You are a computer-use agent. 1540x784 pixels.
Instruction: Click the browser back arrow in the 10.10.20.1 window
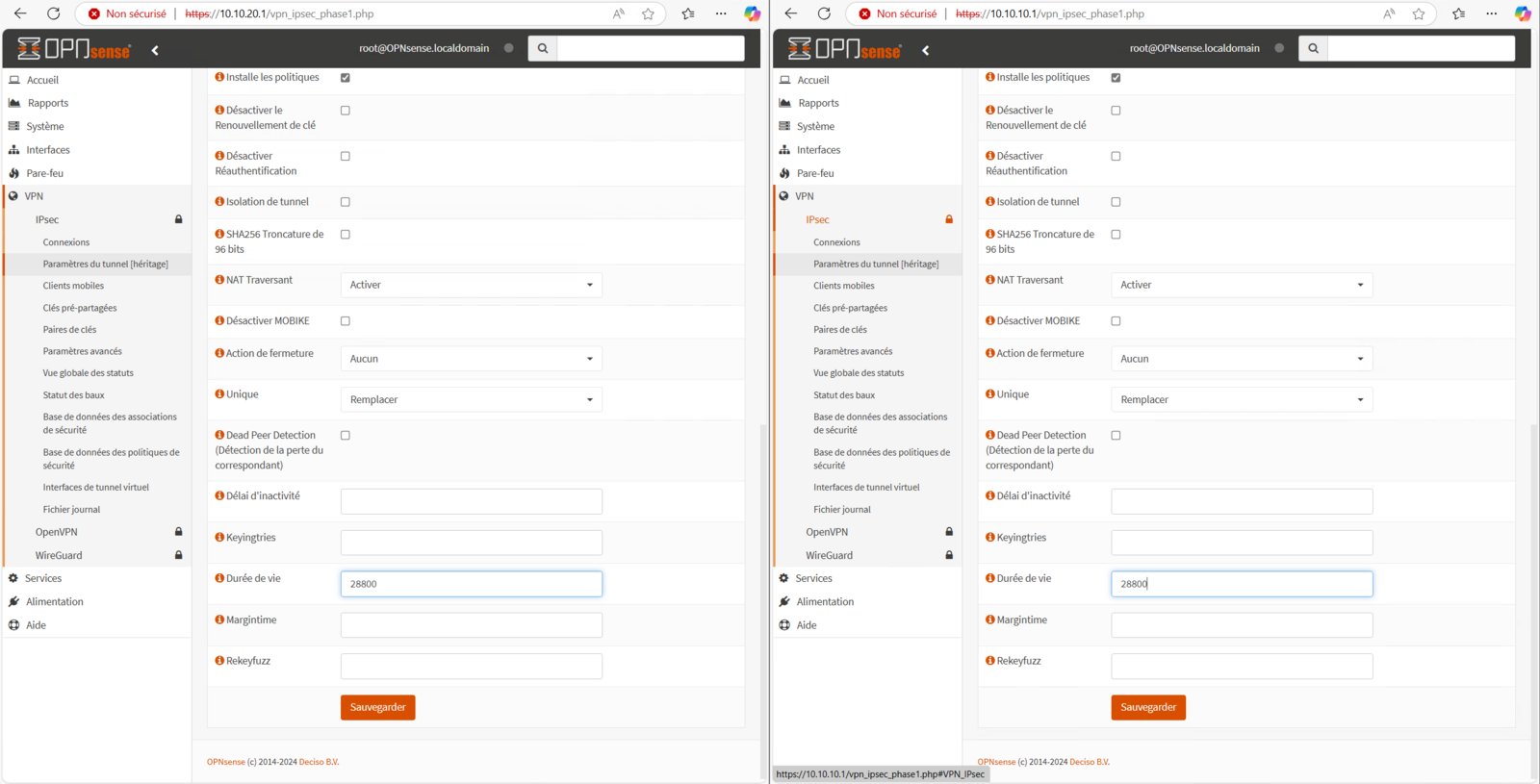(x=20, y=13)
